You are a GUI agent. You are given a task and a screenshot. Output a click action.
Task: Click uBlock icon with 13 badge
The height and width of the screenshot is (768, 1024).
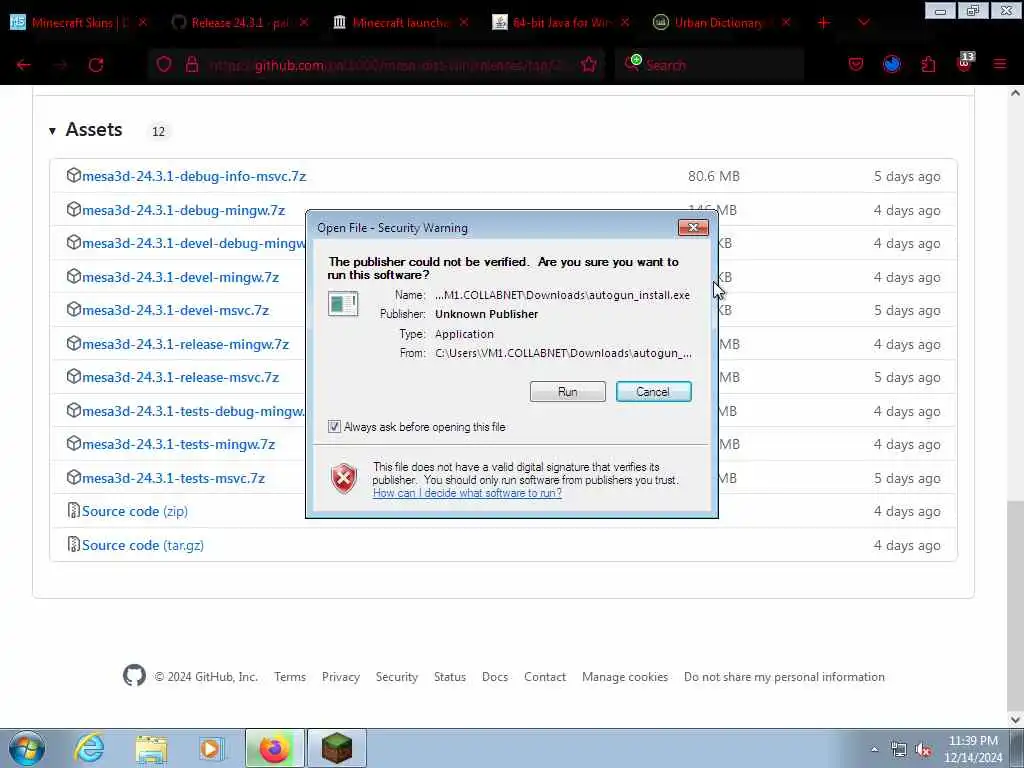(965, 63)
